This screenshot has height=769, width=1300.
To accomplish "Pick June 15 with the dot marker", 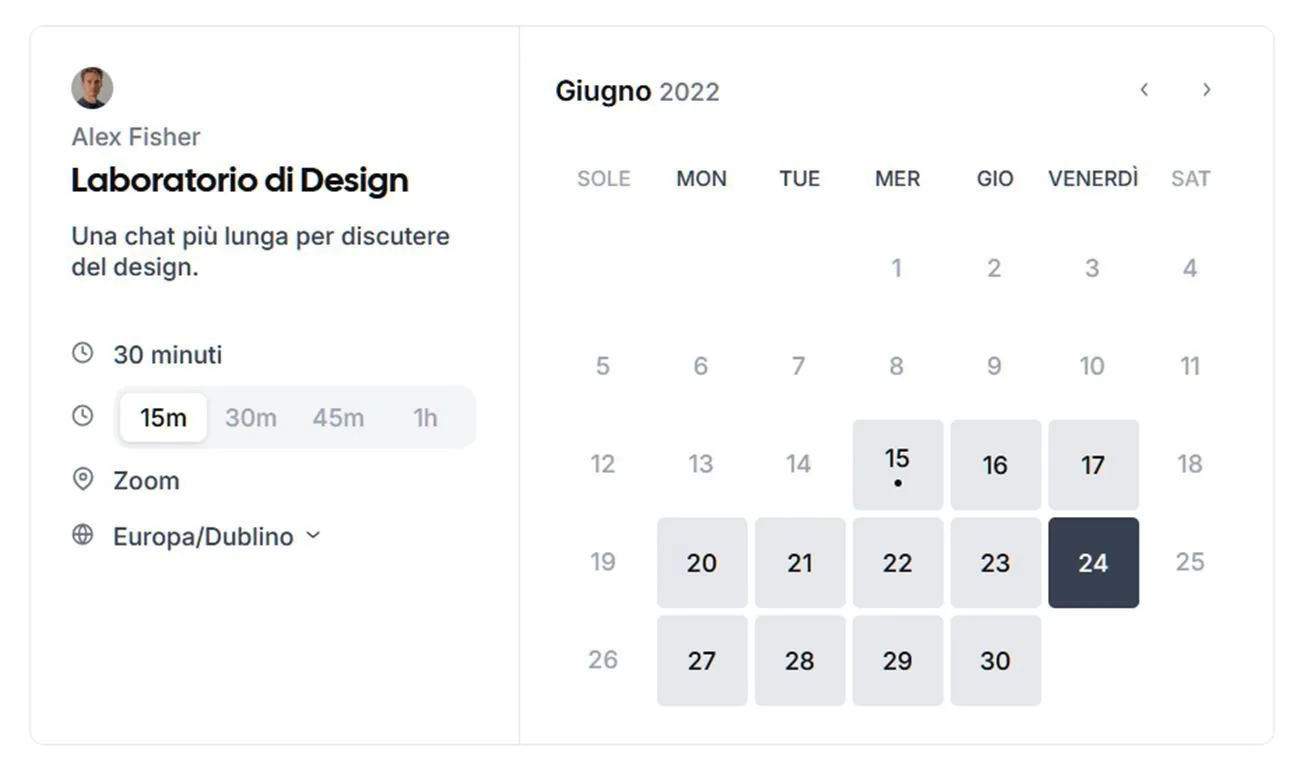I will point(897,464).
